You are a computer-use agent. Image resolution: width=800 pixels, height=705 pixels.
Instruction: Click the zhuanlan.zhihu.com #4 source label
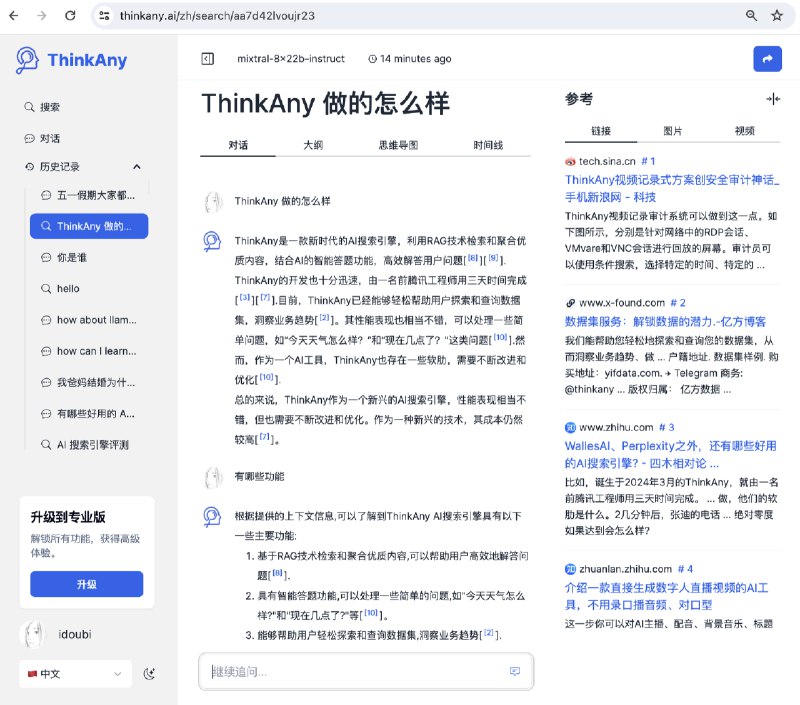629,569
